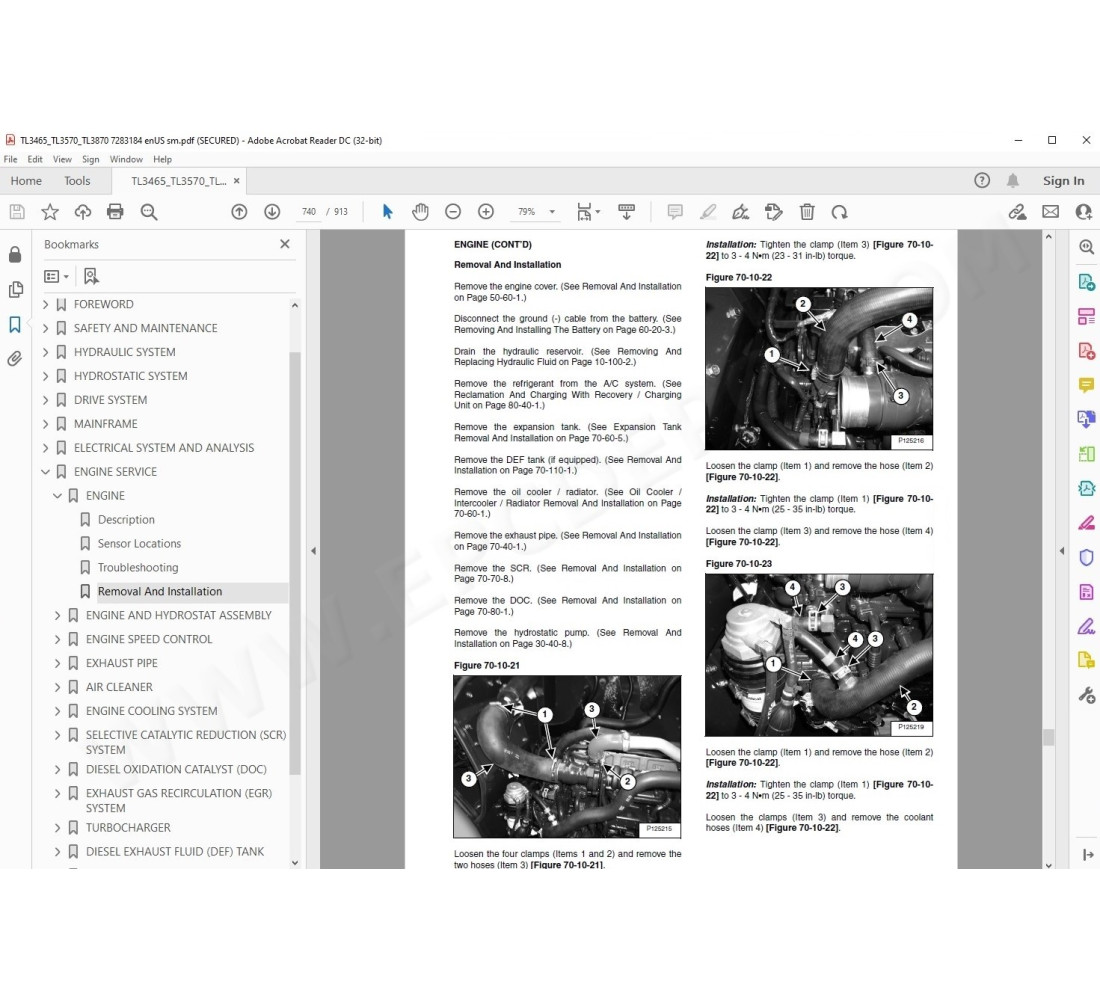The height and width of the screenshot is (1000, 1100).
Task: Add a sticky note comment
Action: click(x=675, y=212)
